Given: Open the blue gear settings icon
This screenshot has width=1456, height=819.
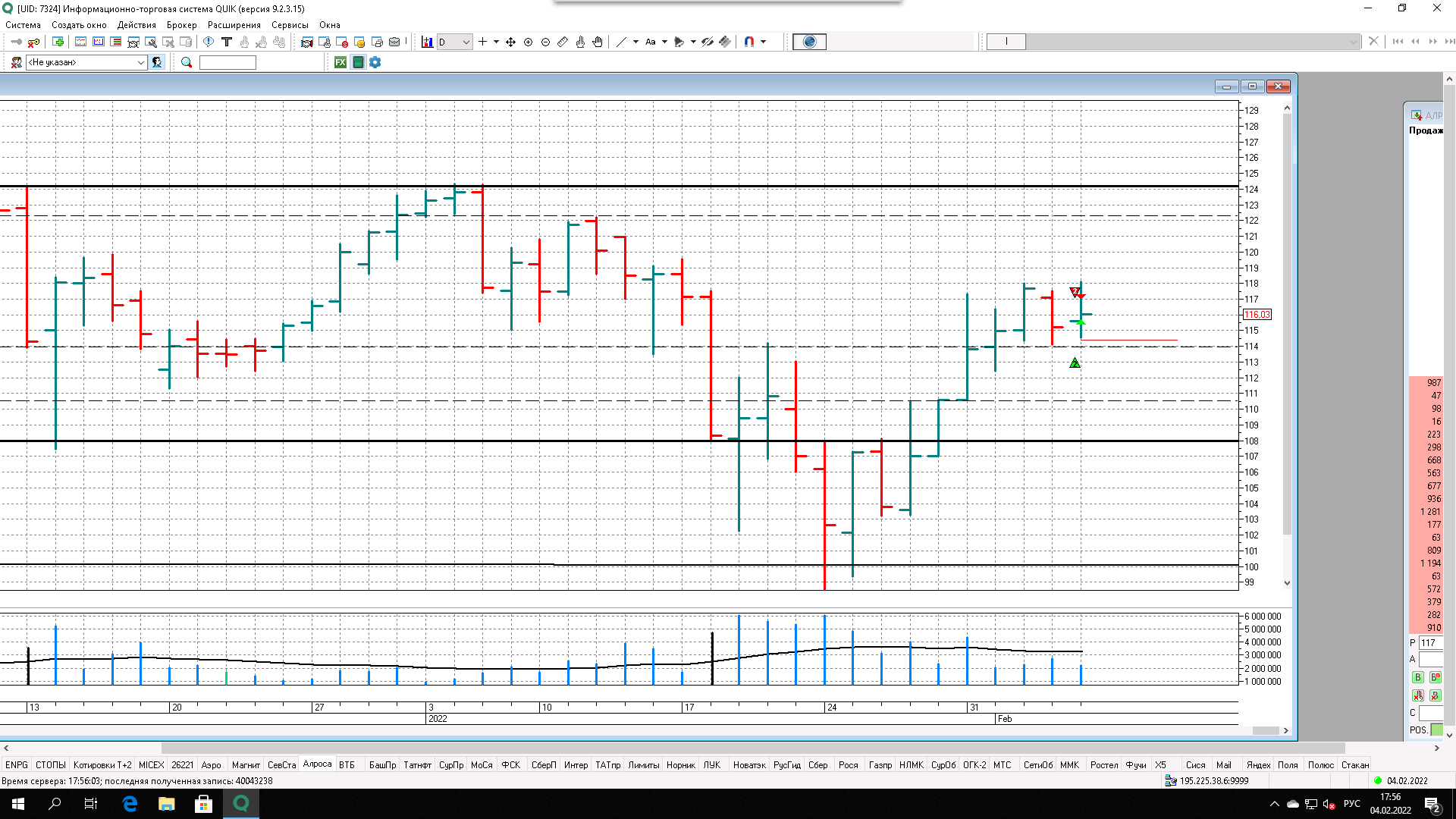Looking at the screenshot, I should pos(375,62).
